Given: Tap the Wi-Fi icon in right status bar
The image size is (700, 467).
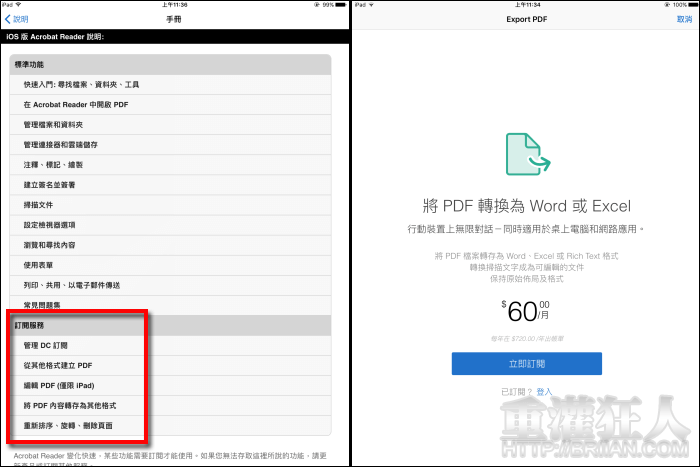Looking at the screenshot, I should click(379, 5).
